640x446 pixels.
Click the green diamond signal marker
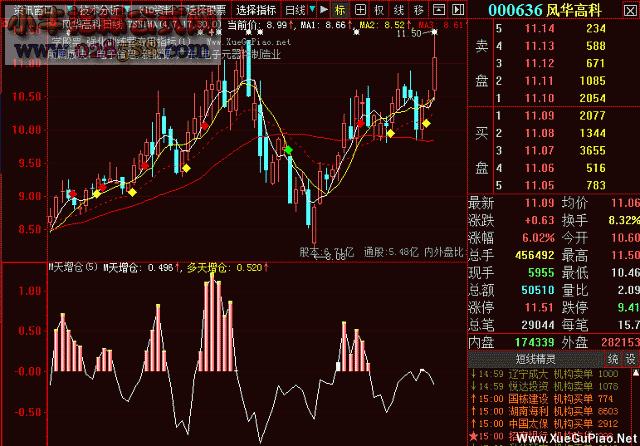click(289, 149)
